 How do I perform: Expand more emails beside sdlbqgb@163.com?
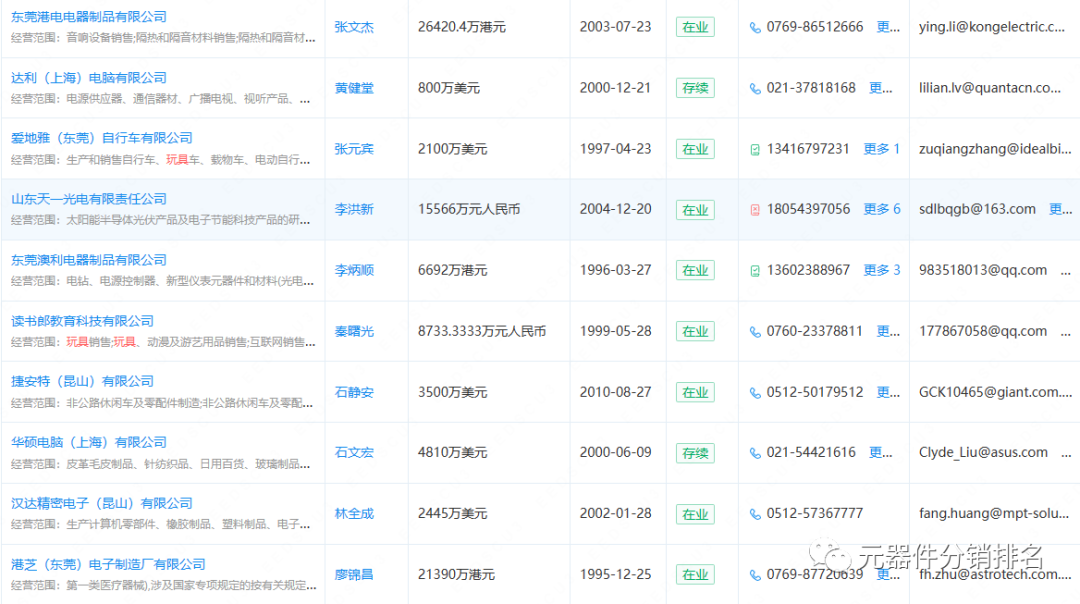click(x=1060, y=209)
